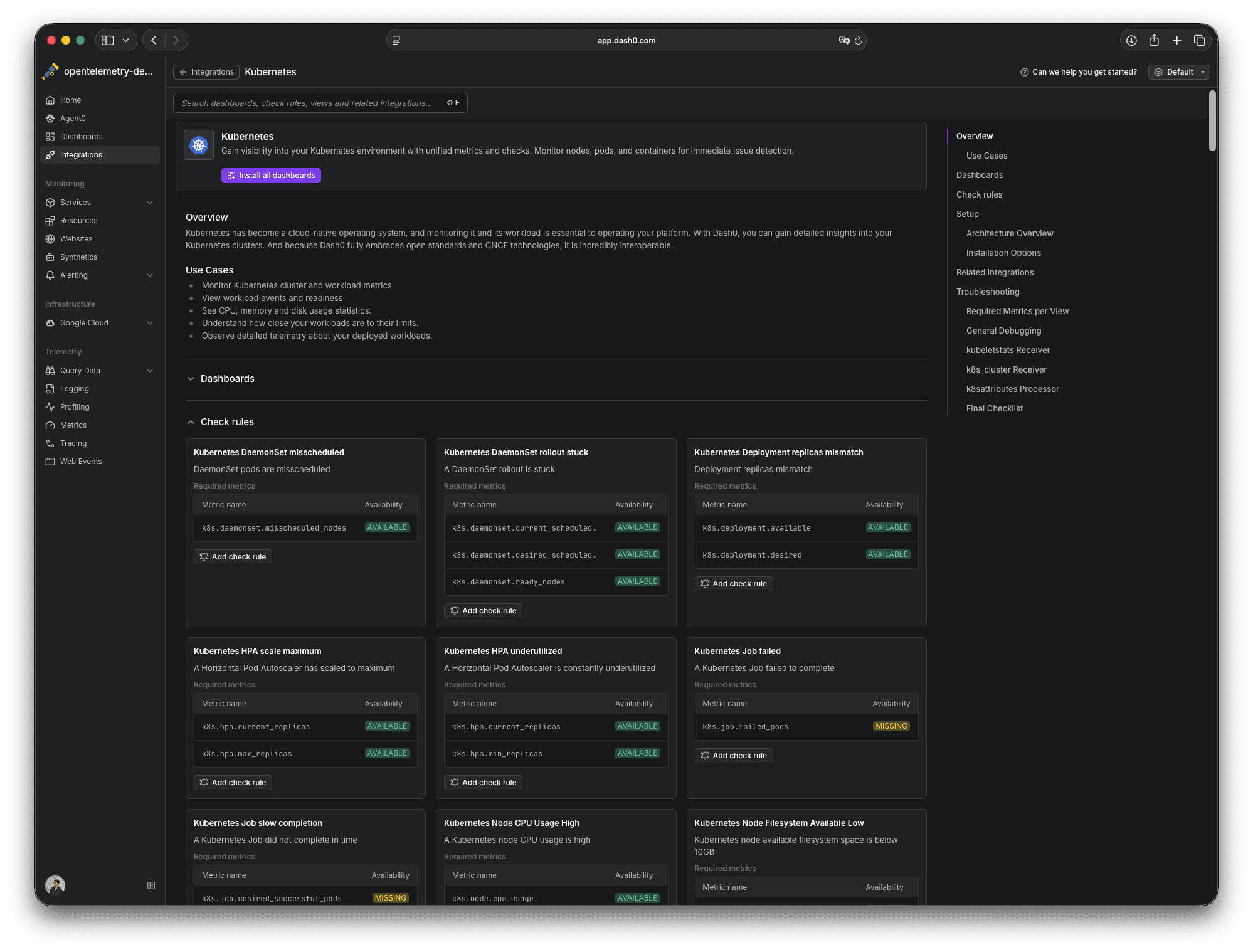Open Safari downloads
The image size is (1253, 952).
(x=1131, y=40)
